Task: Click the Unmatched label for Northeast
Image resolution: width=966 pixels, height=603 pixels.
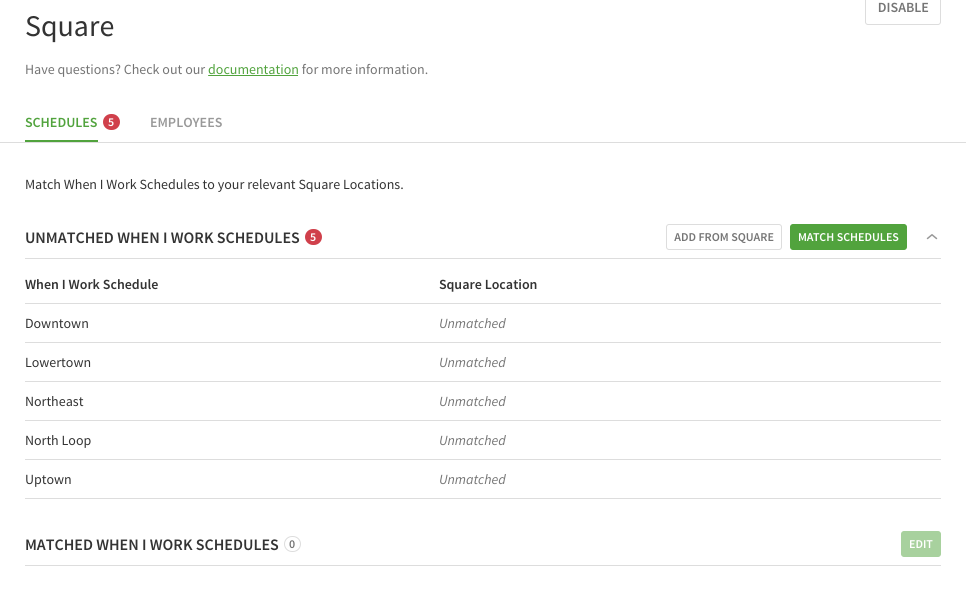Action: tap(472, 401)
